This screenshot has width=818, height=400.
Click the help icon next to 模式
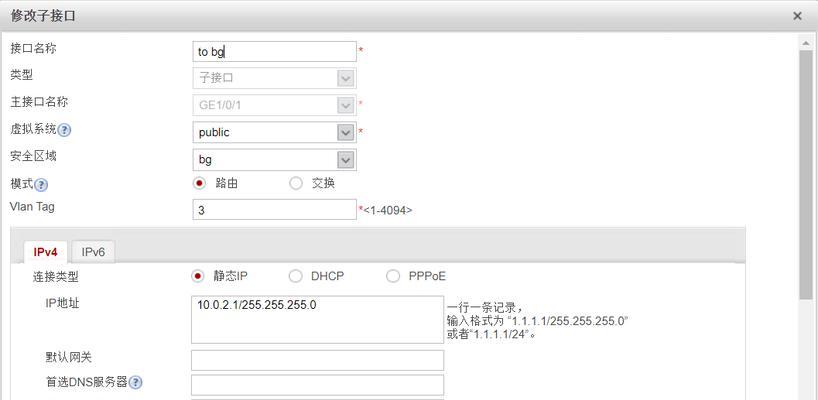point(41,185)
